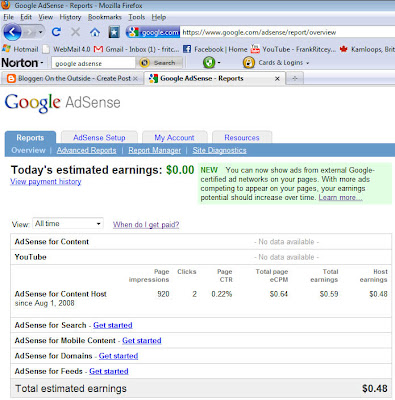Open the View menu
The height and width of the screenshot is (400, 395).
(x=45, y=17)
